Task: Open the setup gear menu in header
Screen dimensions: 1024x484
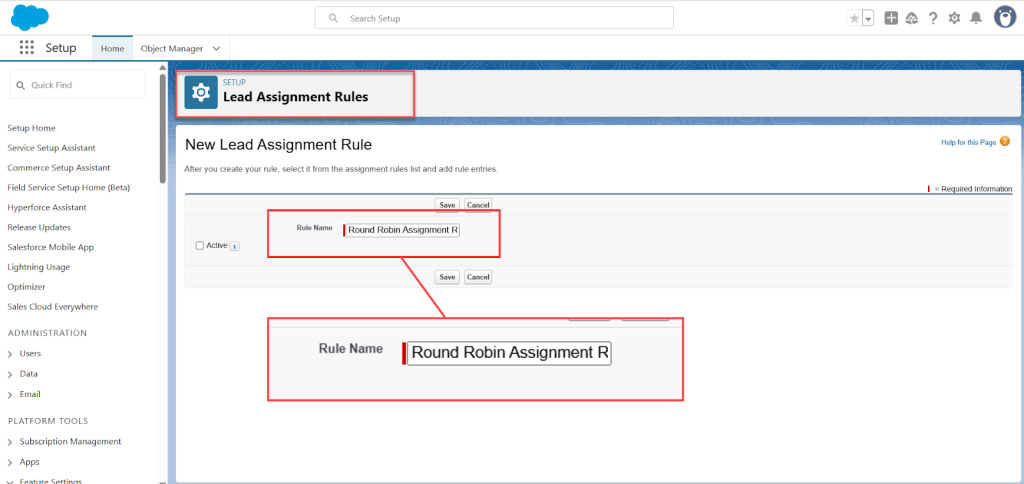Action: click(954, 18)
